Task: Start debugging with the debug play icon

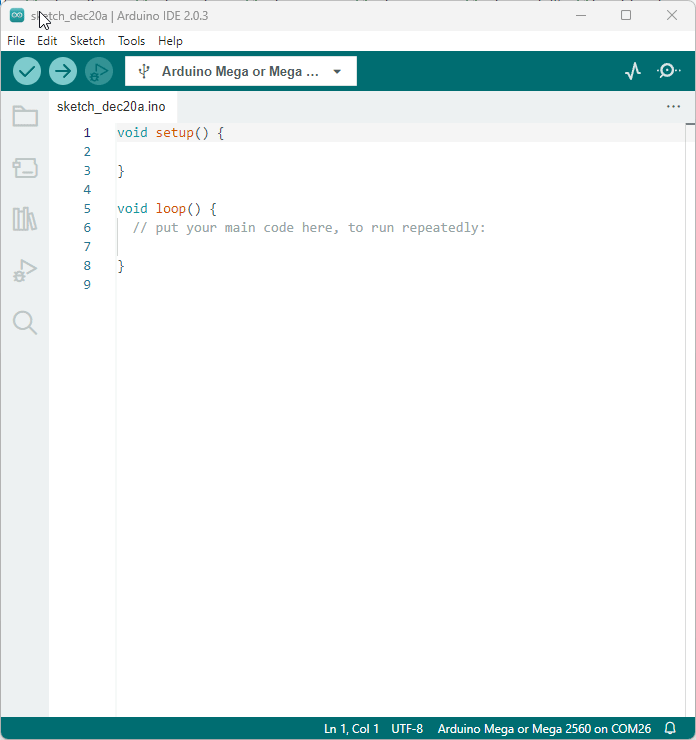Action: tap(98, 71)
